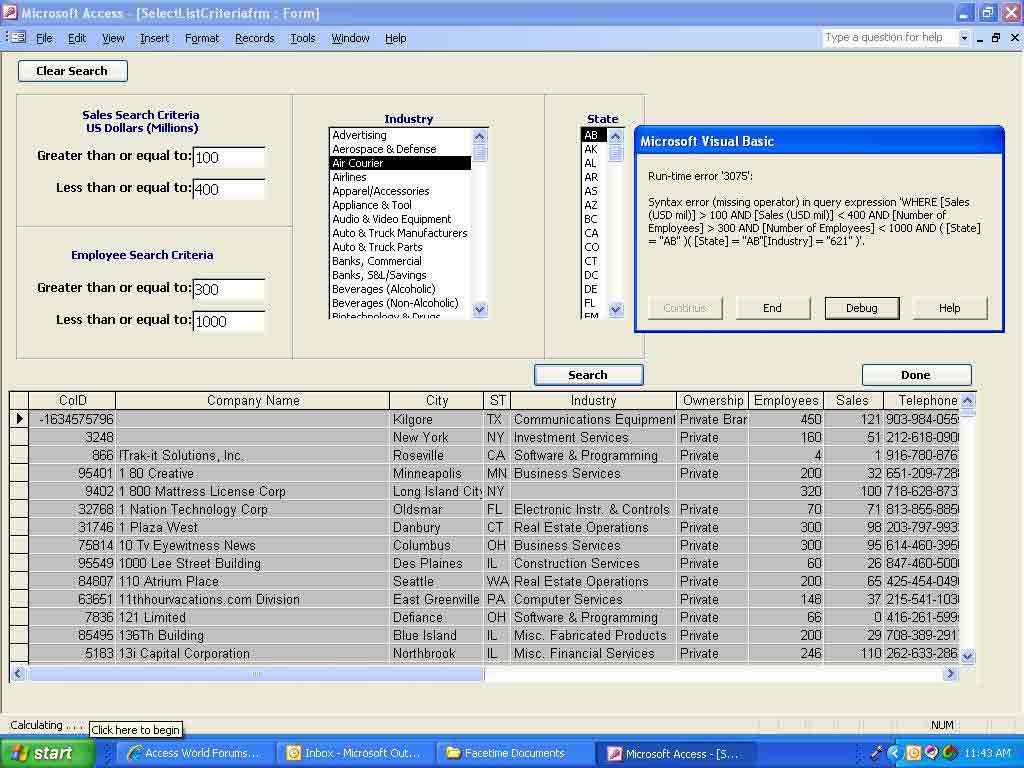Click the Employee greater-than field containing 300
This screenshot has width=1024, height=768.
229,289
